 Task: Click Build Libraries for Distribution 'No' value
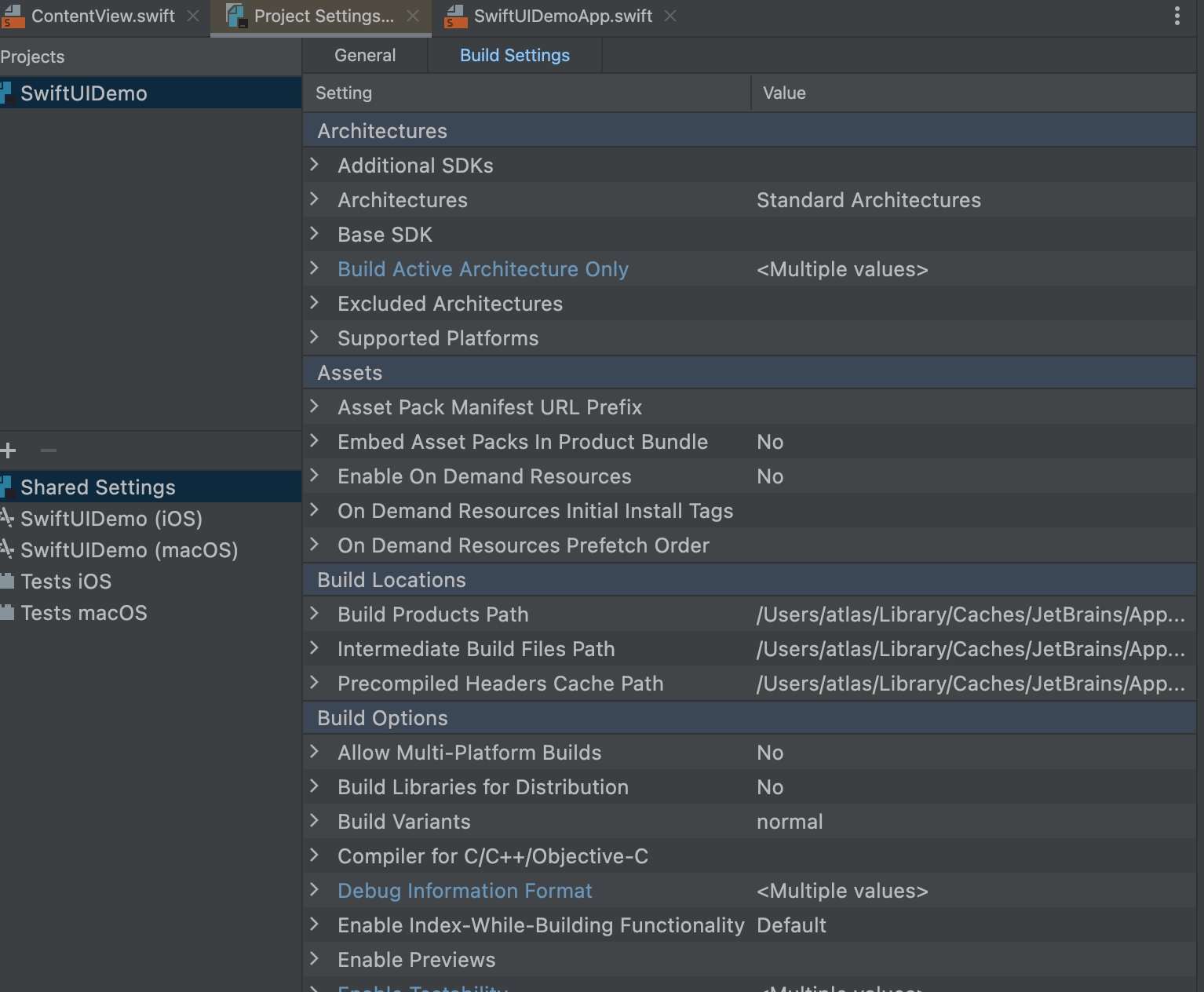[x=770, y=787]
